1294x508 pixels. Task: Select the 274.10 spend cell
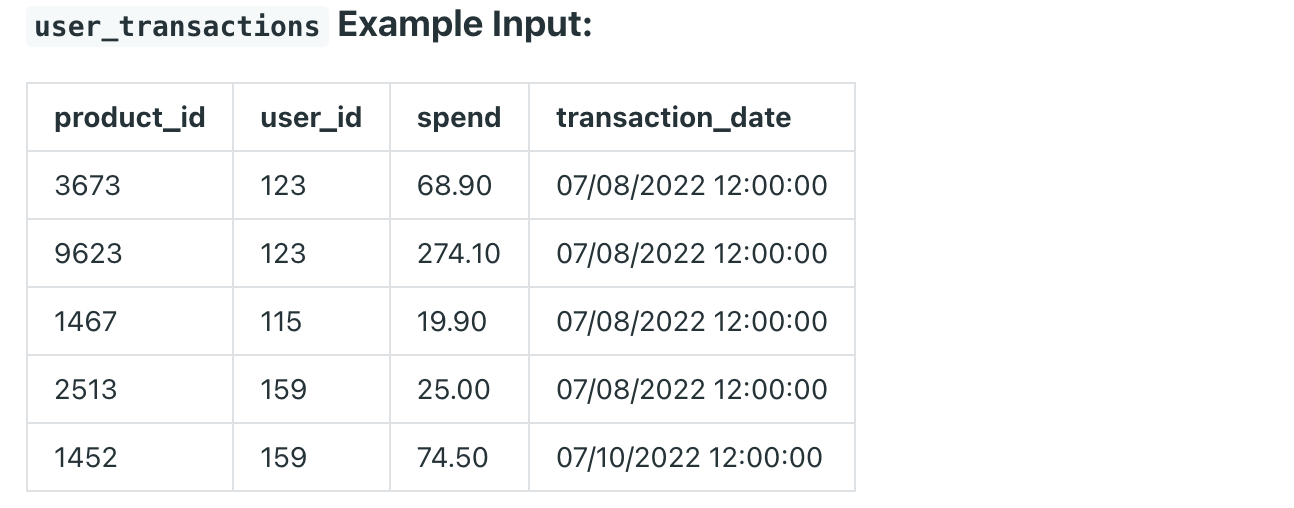tap(459, 254)
